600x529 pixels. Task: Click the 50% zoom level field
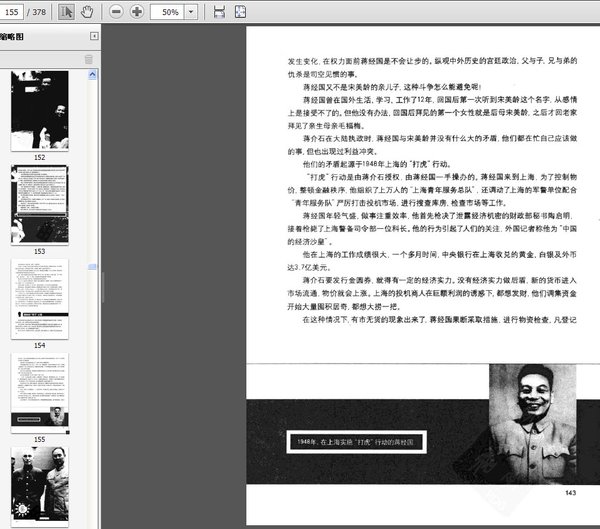[x=168, y=12]
